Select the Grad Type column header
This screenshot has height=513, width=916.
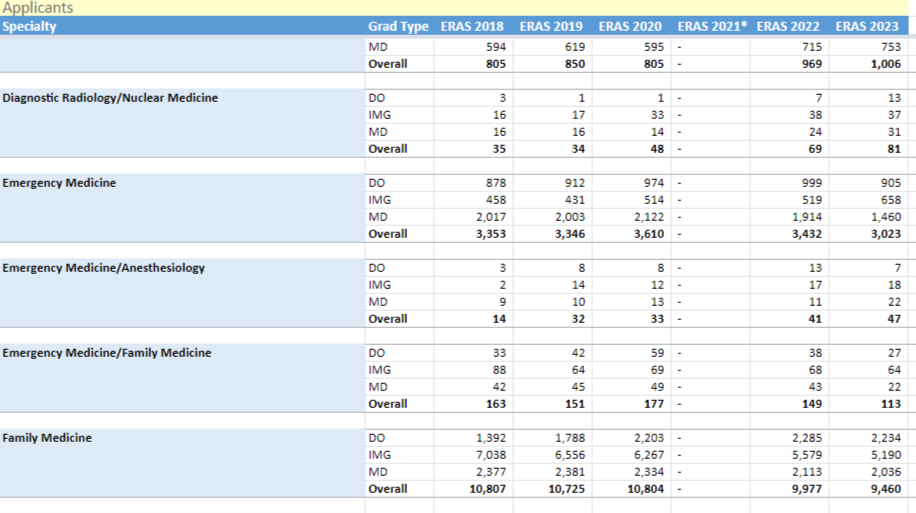pos(398,26)
